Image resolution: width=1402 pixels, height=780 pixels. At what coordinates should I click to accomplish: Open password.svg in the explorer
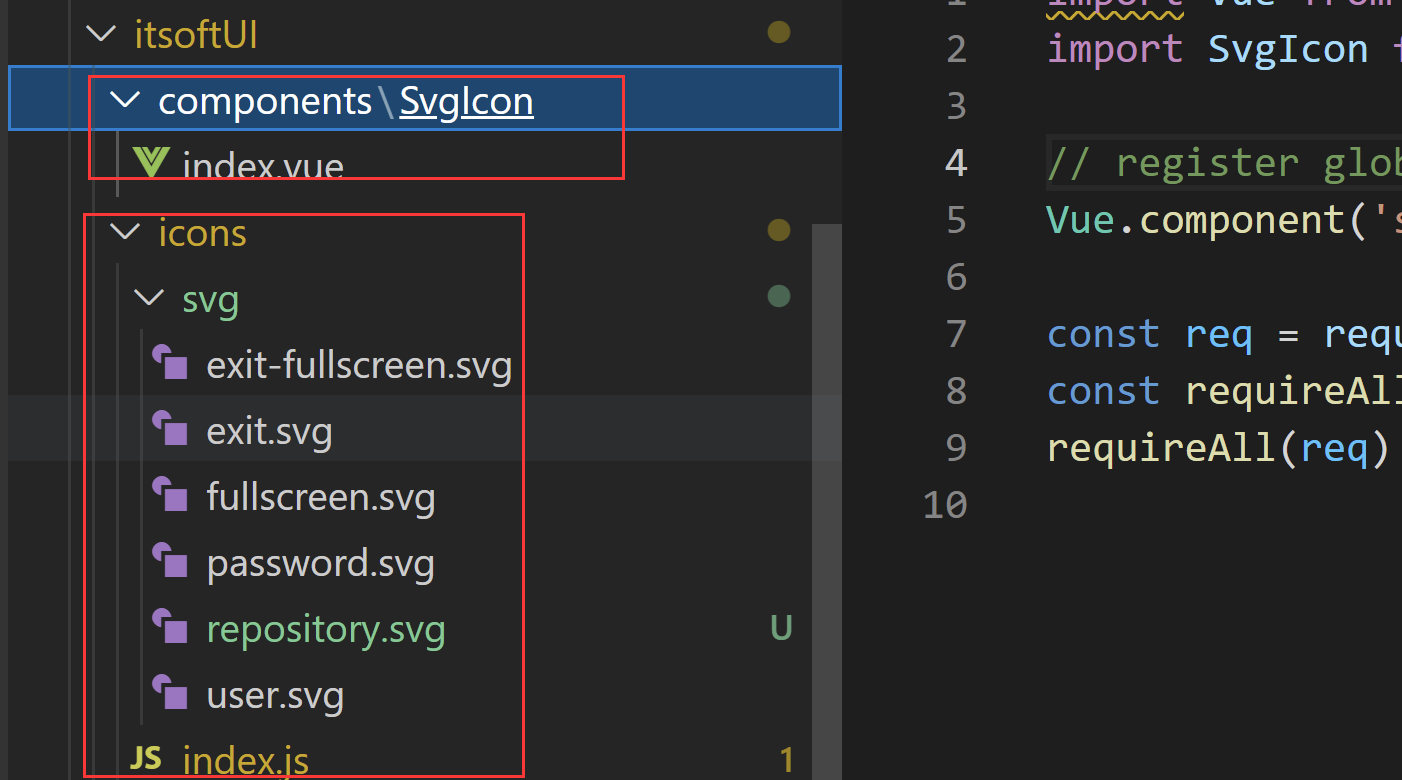click(x=321, y=563)
